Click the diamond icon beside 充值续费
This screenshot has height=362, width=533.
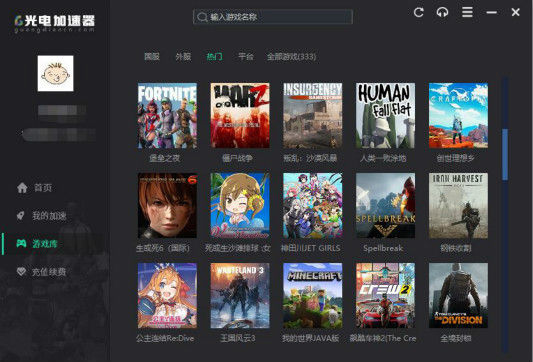21,272
